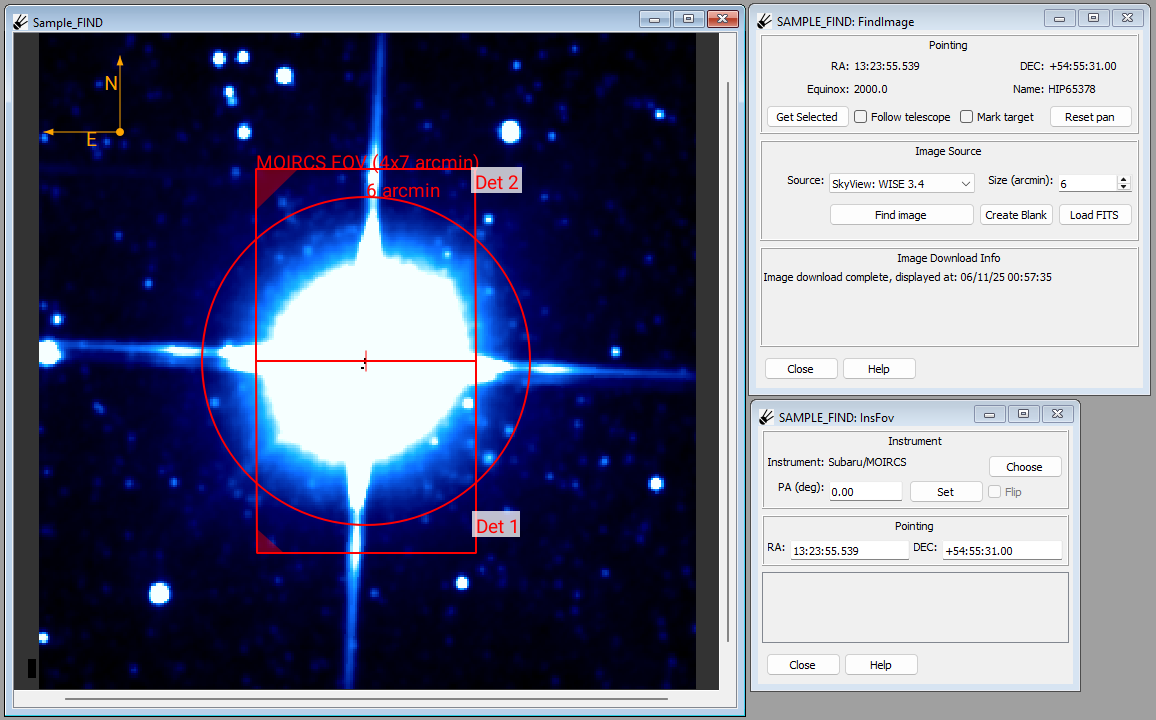Click the 6 arcmin circle label
The width and height of the screenshot is (1156, 720).
click(x=403, y=191)
